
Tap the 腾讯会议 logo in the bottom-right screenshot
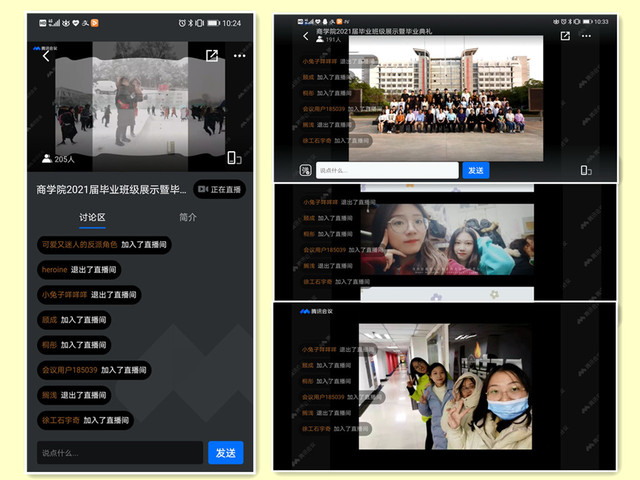pos(316,311)
